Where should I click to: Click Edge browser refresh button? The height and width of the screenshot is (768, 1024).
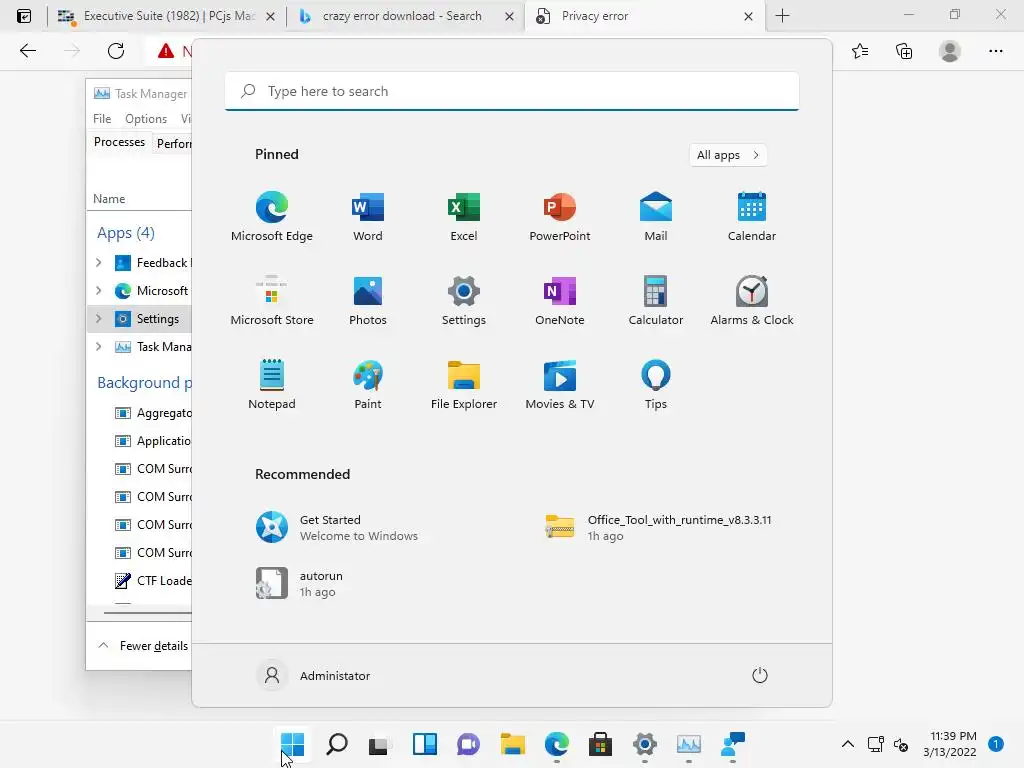[116, 51]
